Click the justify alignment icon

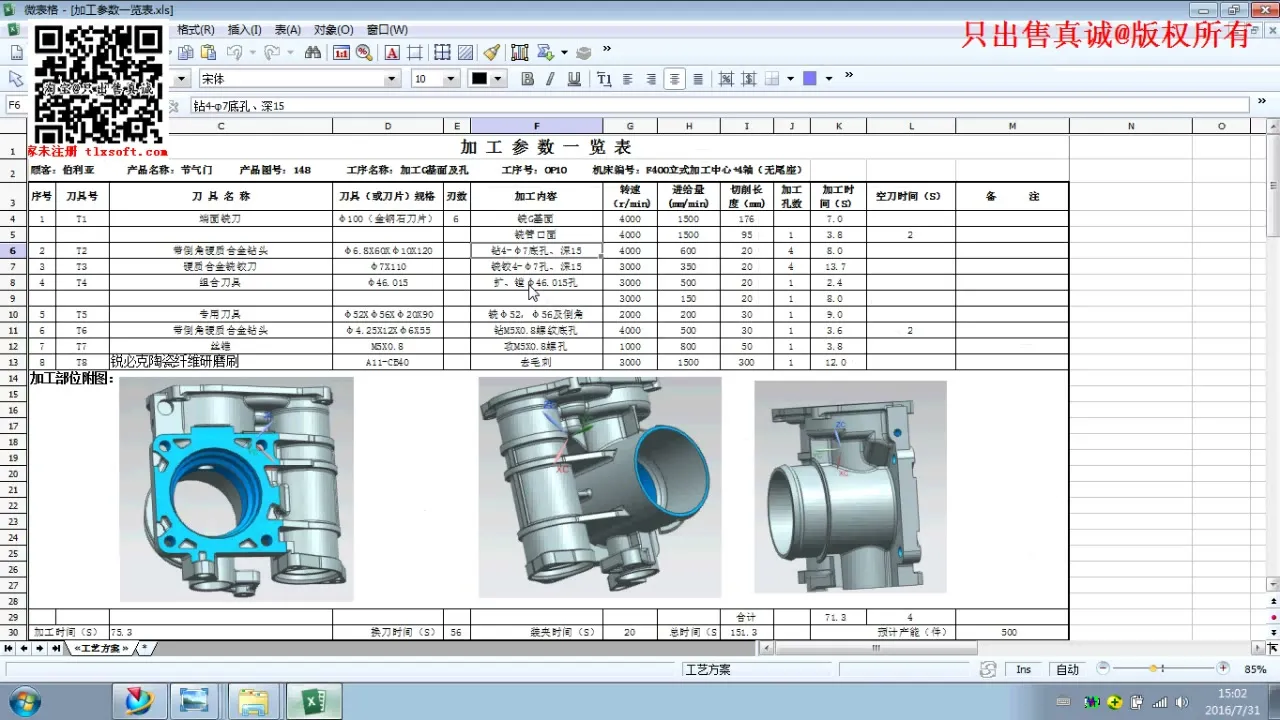pyautogui.click(x=698, y=79)
